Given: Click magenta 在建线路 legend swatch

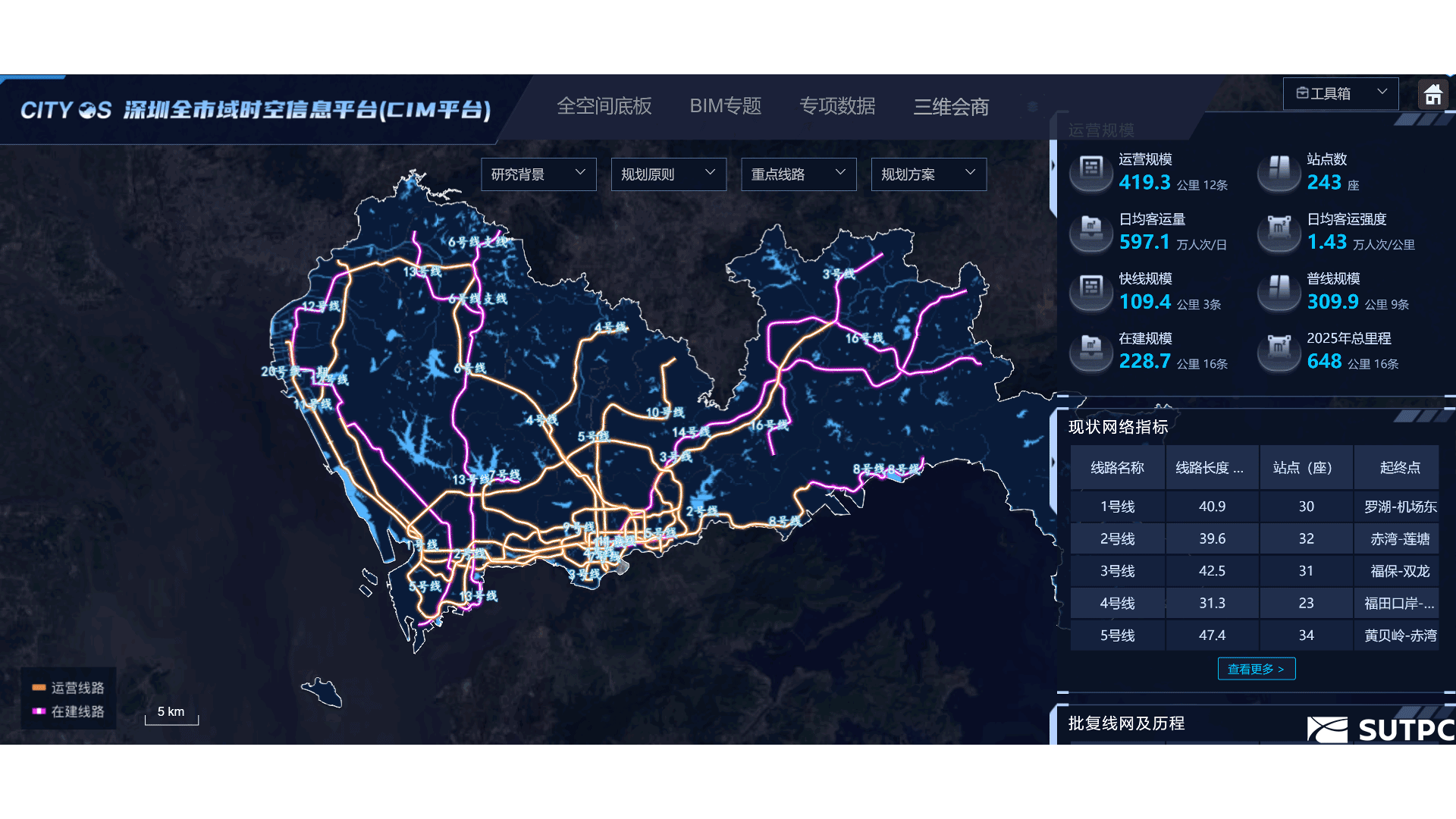Looking at the screenshot, I should pos(39,711).
